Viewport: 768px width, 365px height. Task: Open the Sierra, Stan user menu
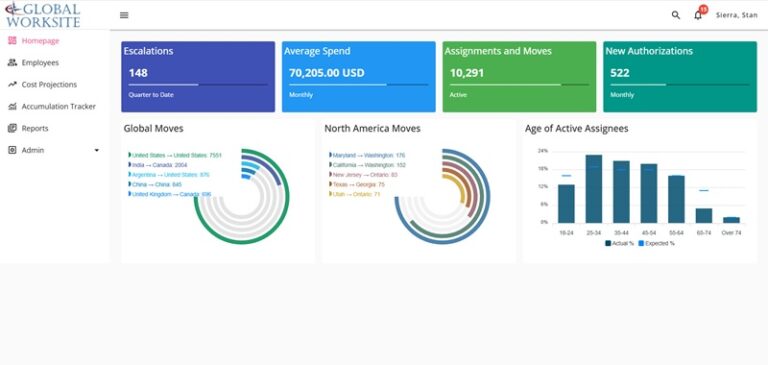(x=737, y=15)
